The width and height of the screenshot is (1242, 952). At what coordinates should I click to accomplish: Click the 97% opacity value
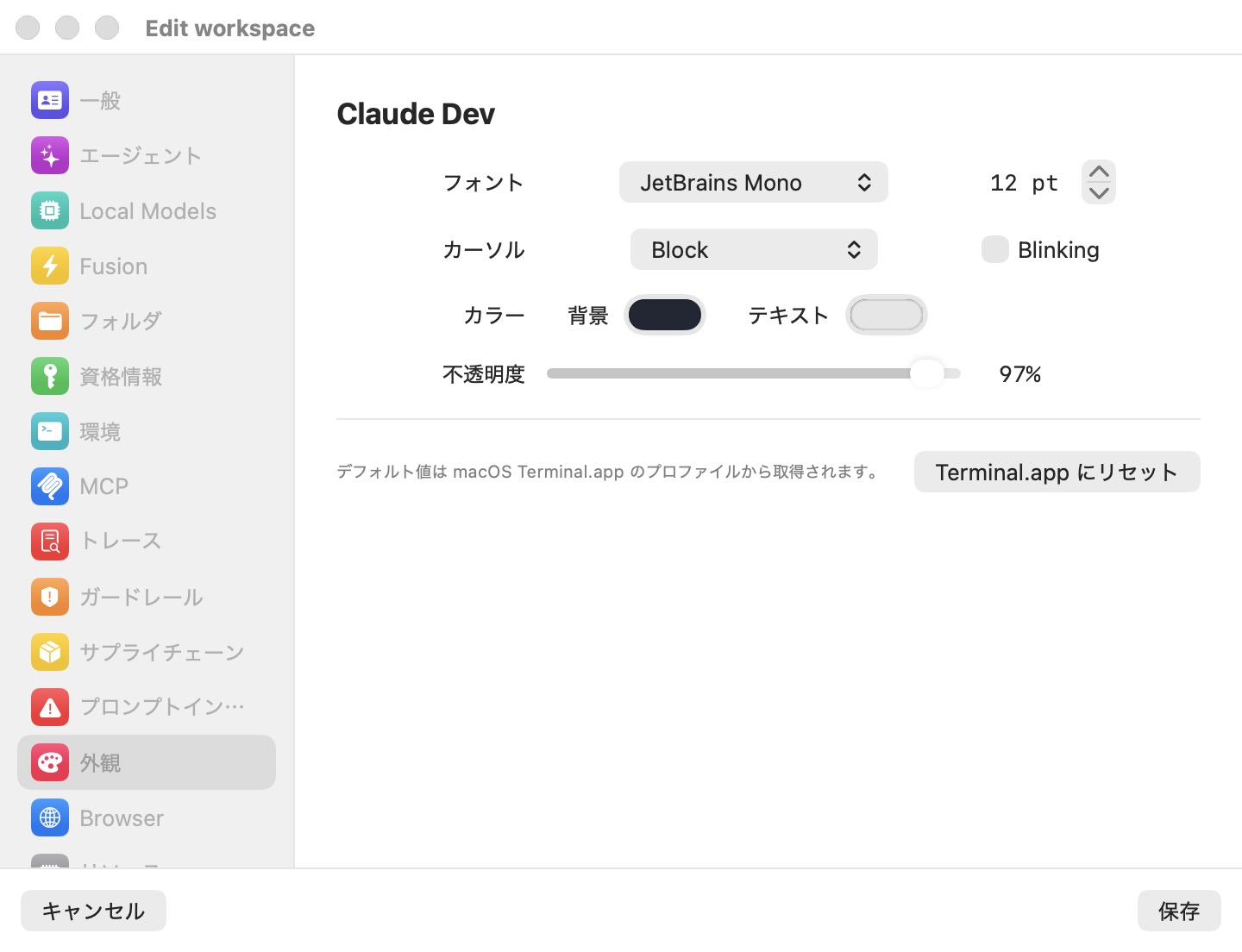click(x=1020, y=374)
